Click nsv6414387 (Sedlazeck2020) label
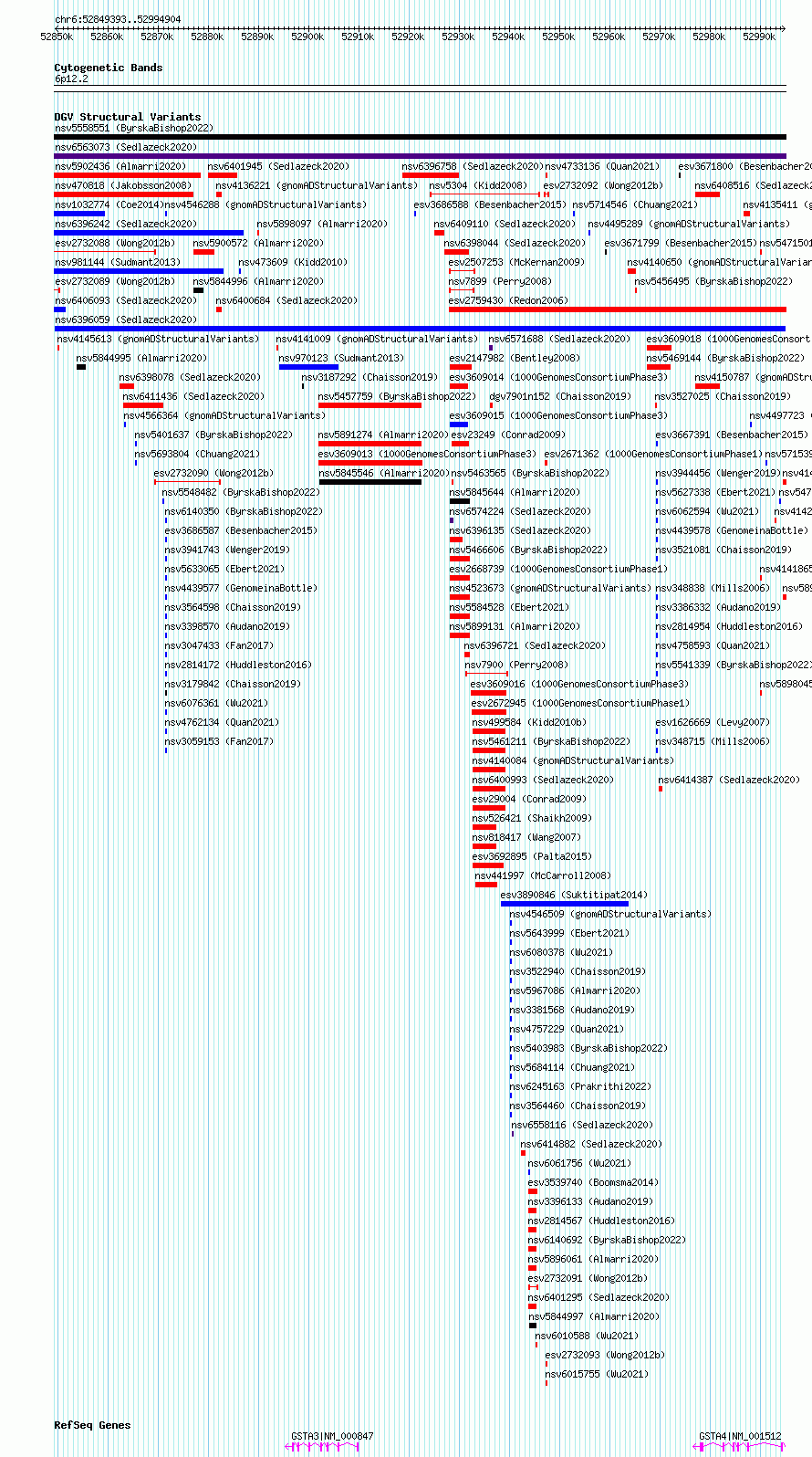812x1457 pixels. click(x=729, y=781)
